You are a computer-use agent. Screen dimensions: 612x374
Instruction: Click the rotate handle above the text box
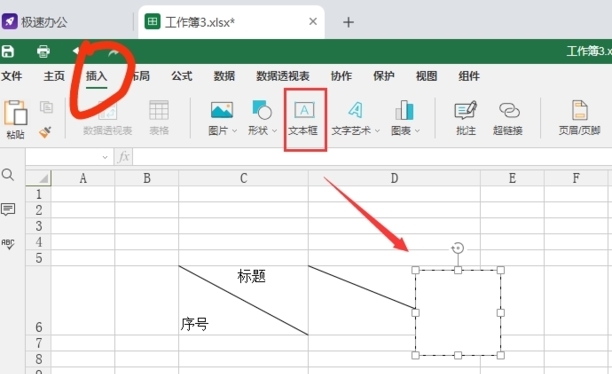457,248
